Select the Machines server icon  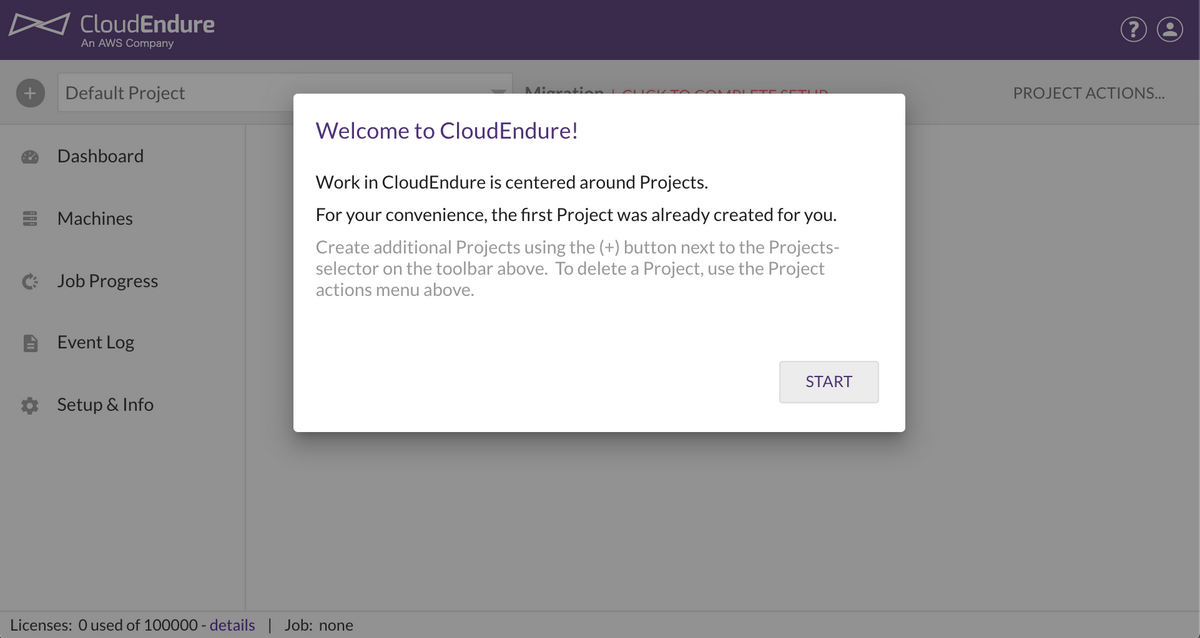30,219
